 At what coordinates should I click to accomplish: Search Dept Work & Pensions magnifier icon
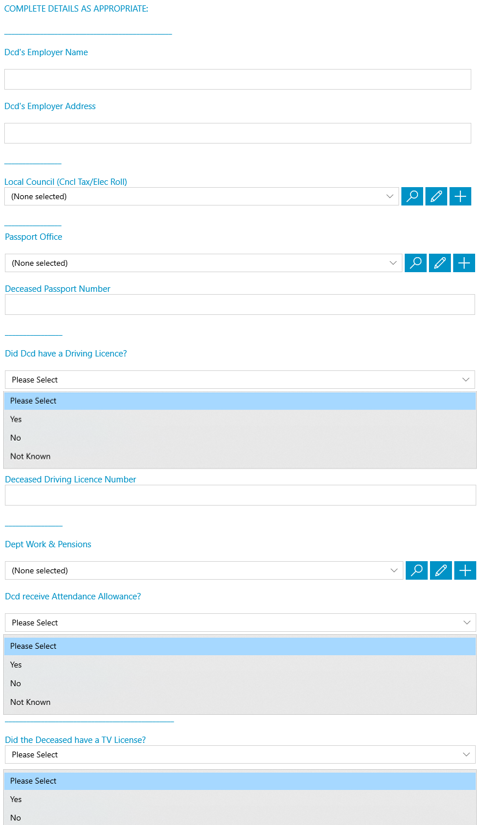tap(417, 570)
